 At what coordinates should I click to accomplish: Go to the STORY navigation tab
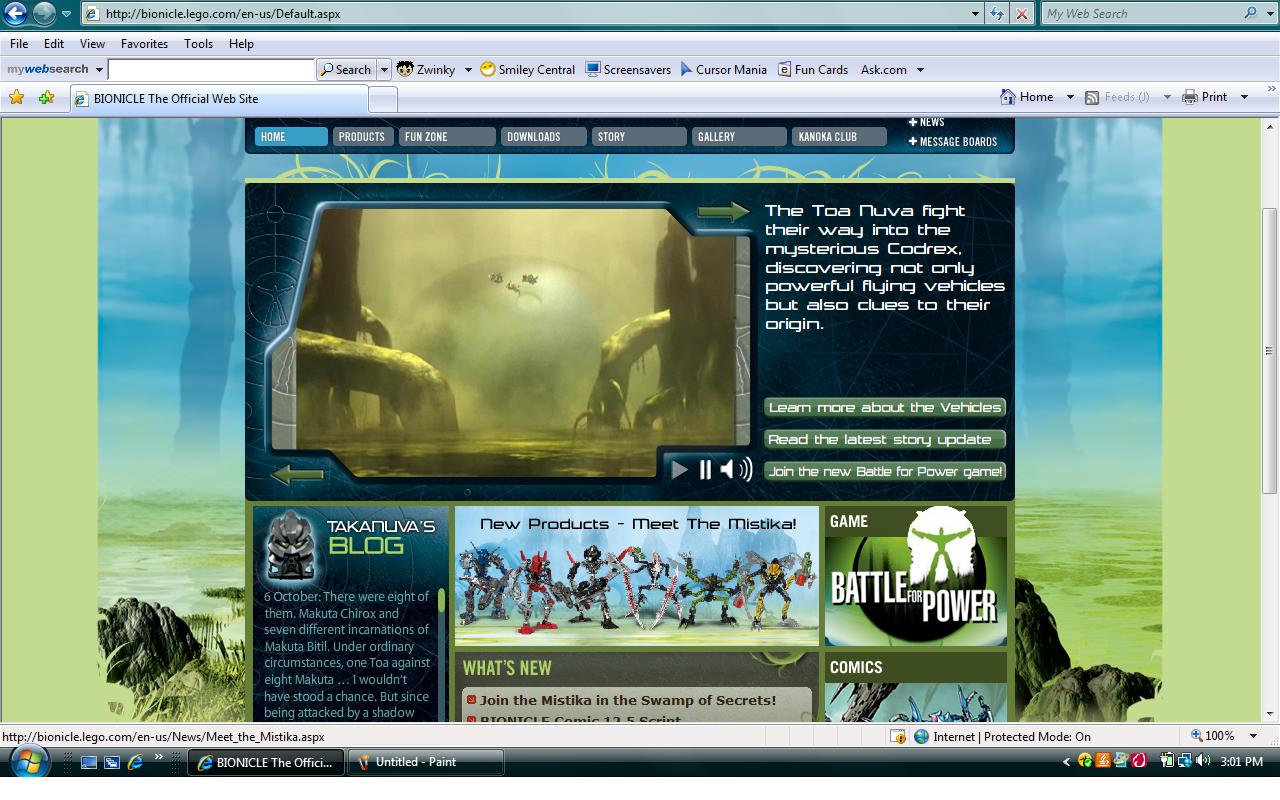pyautogui.click(x=639, y=137)
